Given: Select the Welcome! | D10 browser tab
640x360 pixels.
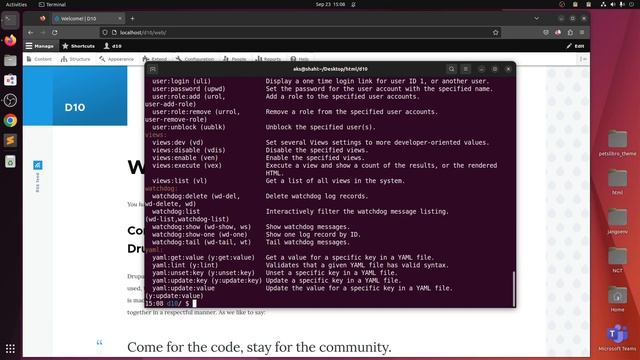Looking at the screenshot, I should 88,18.
